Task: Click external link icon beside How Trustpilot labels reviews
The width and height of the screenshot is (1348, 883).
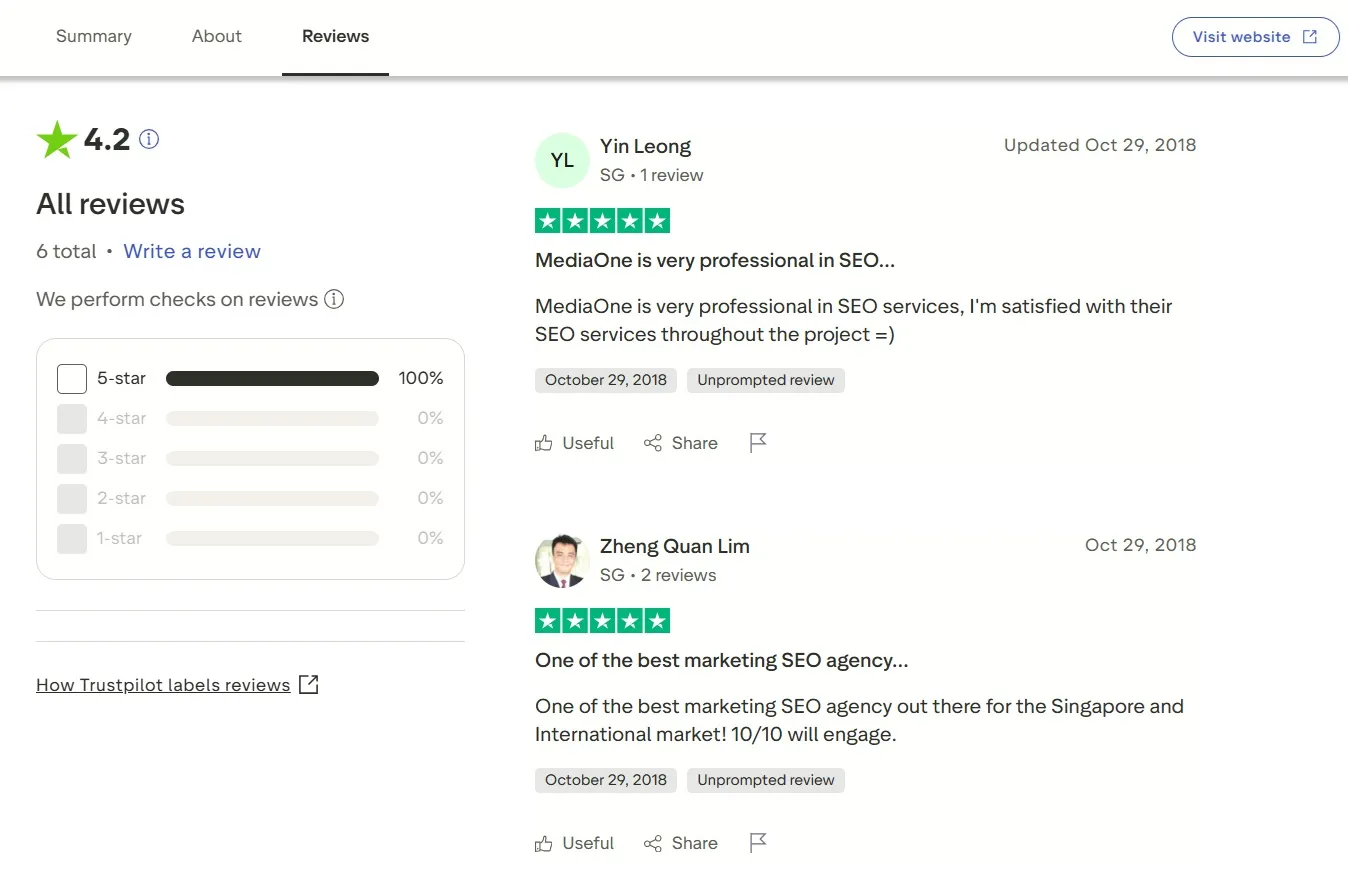Action: (309, 684)
